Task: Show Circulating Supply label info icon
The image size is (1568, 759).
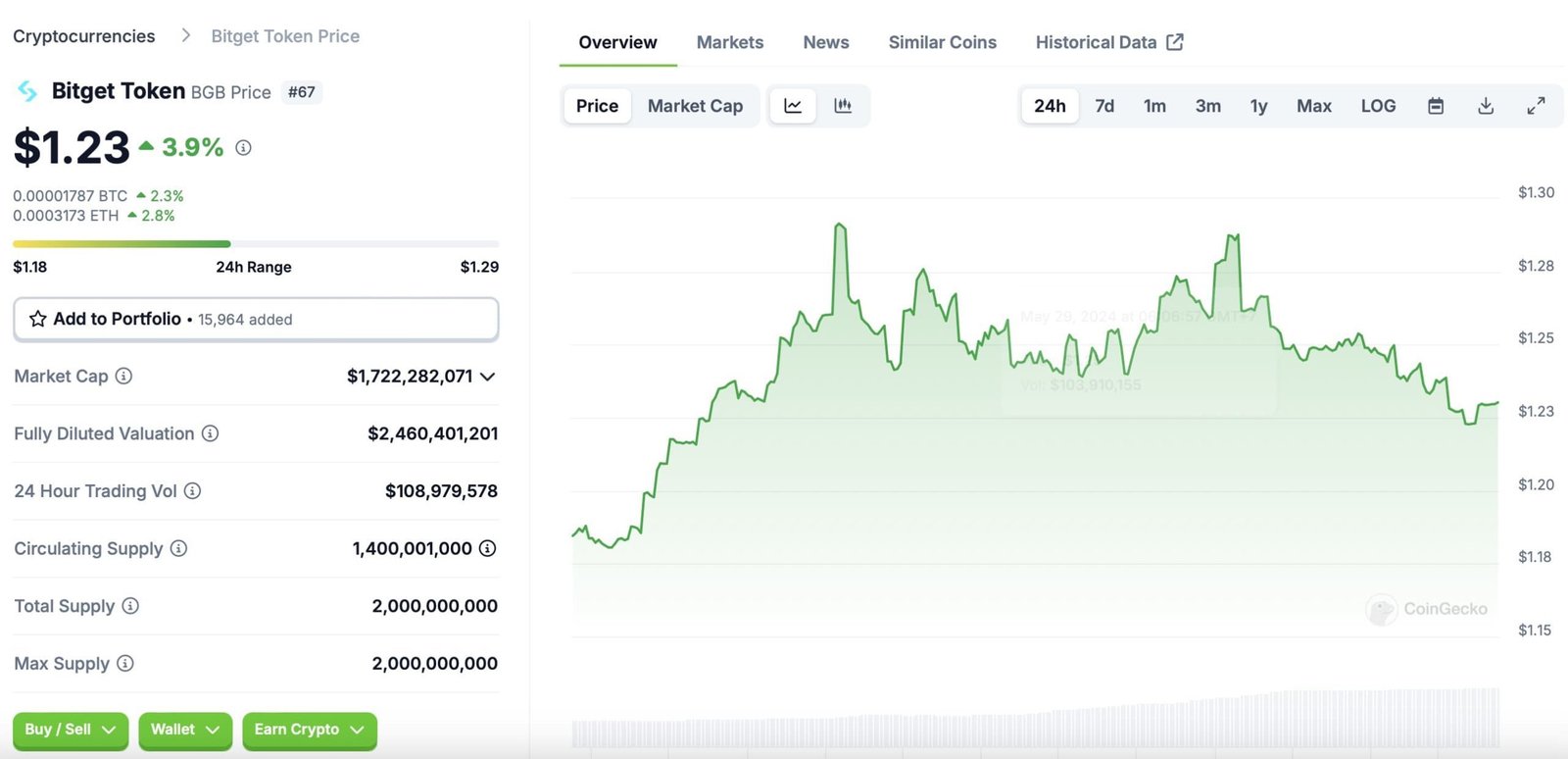Action: (x=178, y=548)
